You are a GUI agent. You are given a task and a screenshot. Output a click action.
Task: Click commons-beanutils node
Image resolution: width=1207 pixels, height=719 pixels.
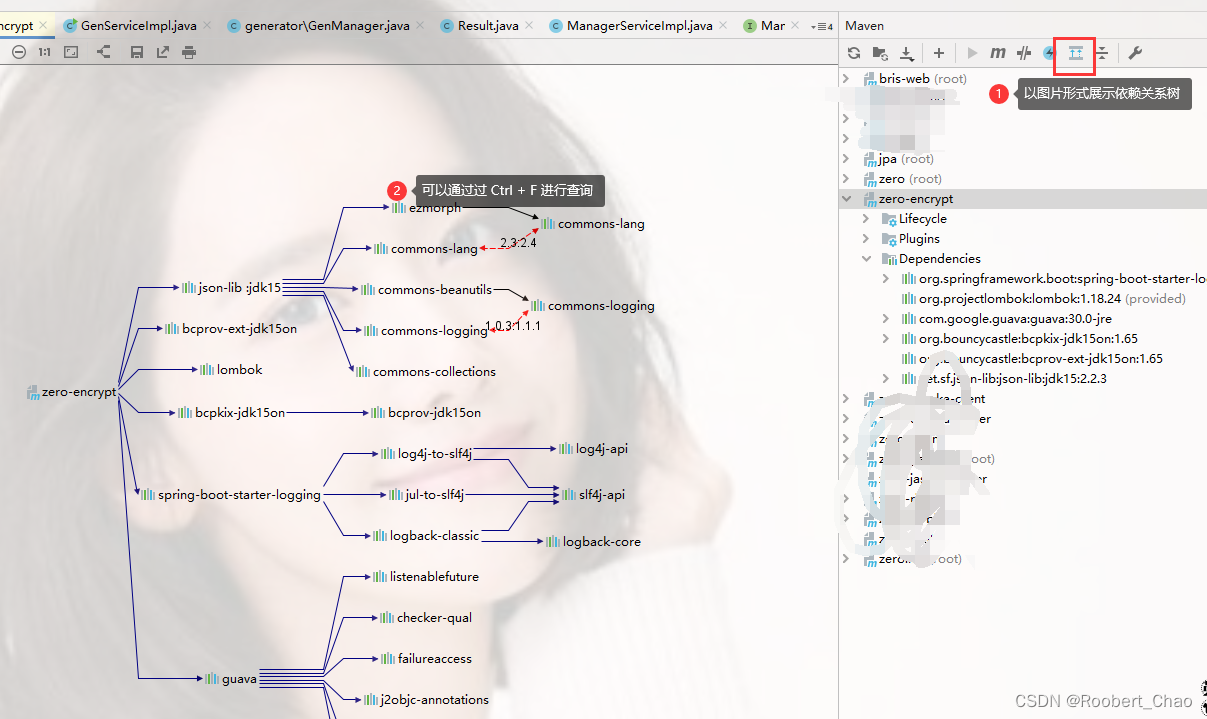tap(426, 289)
